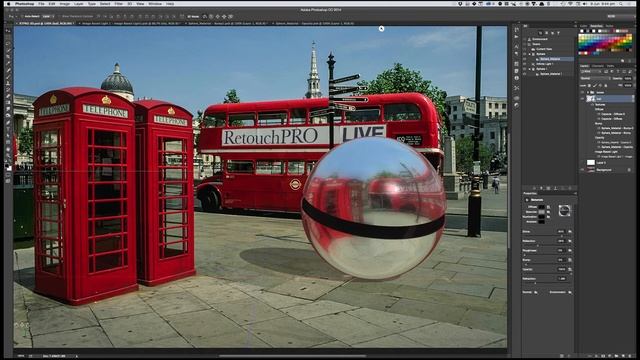Toggle visibility of Environment in 3D panel

coord(524,39)
